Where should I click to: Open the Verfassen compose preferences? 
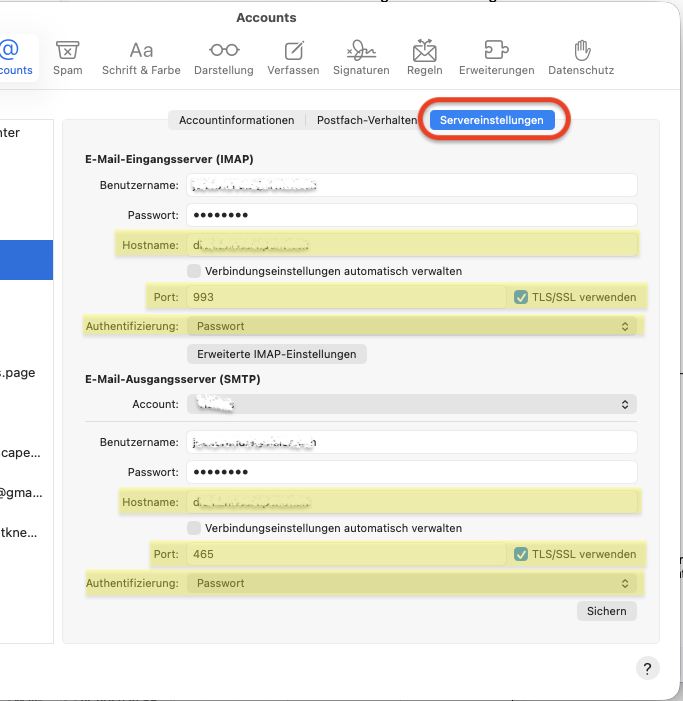coord(293,58)
